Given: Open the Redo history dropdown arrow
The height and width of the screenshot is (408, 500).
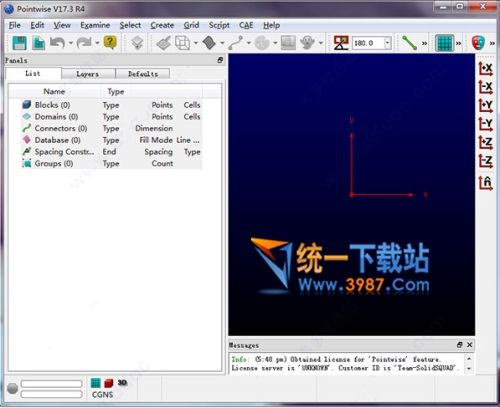Looking at the screenshot, I should tap(97, 43).
